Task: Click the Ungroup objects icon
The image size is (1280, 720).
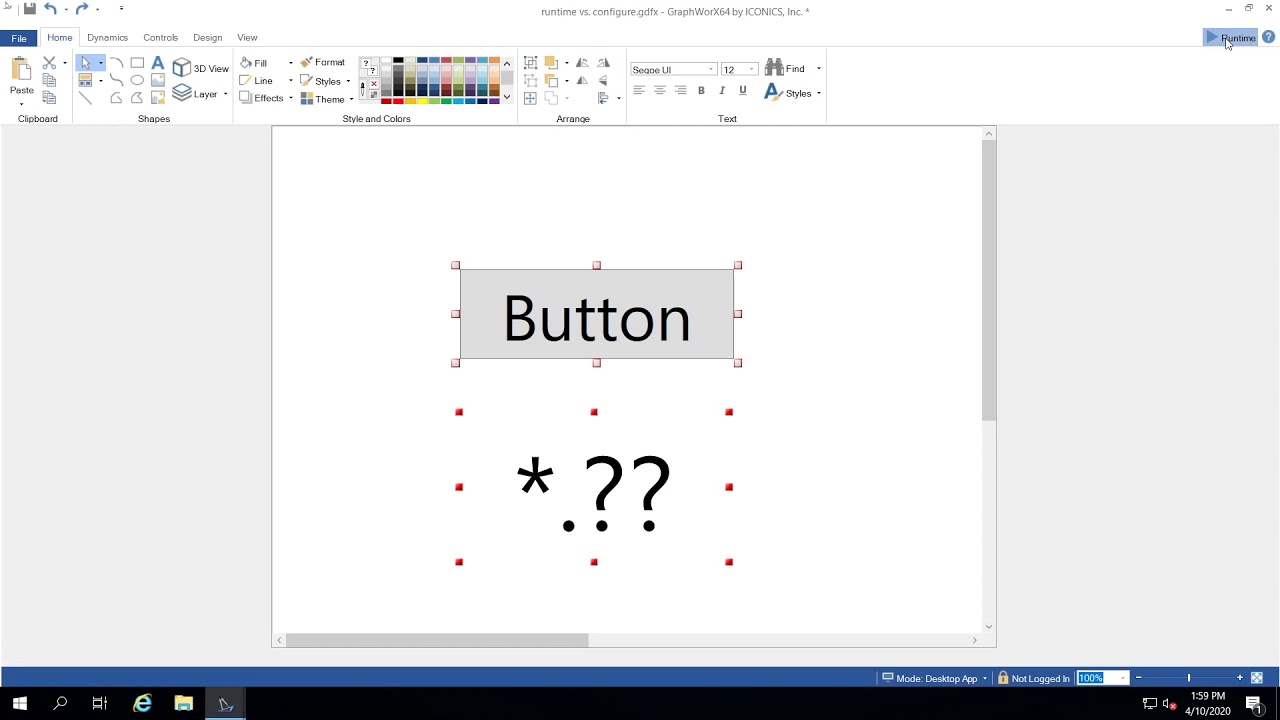Action: click(531, 81)
